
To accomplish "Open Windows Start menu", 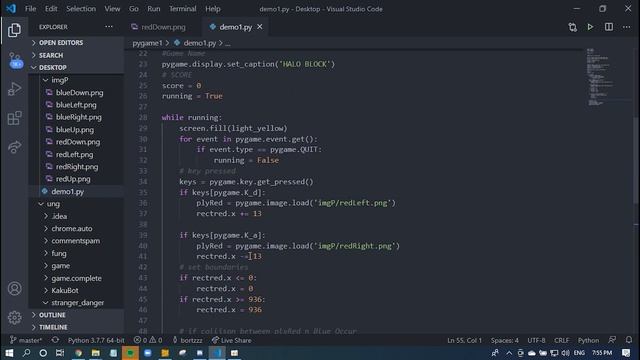I will [9, 353].
